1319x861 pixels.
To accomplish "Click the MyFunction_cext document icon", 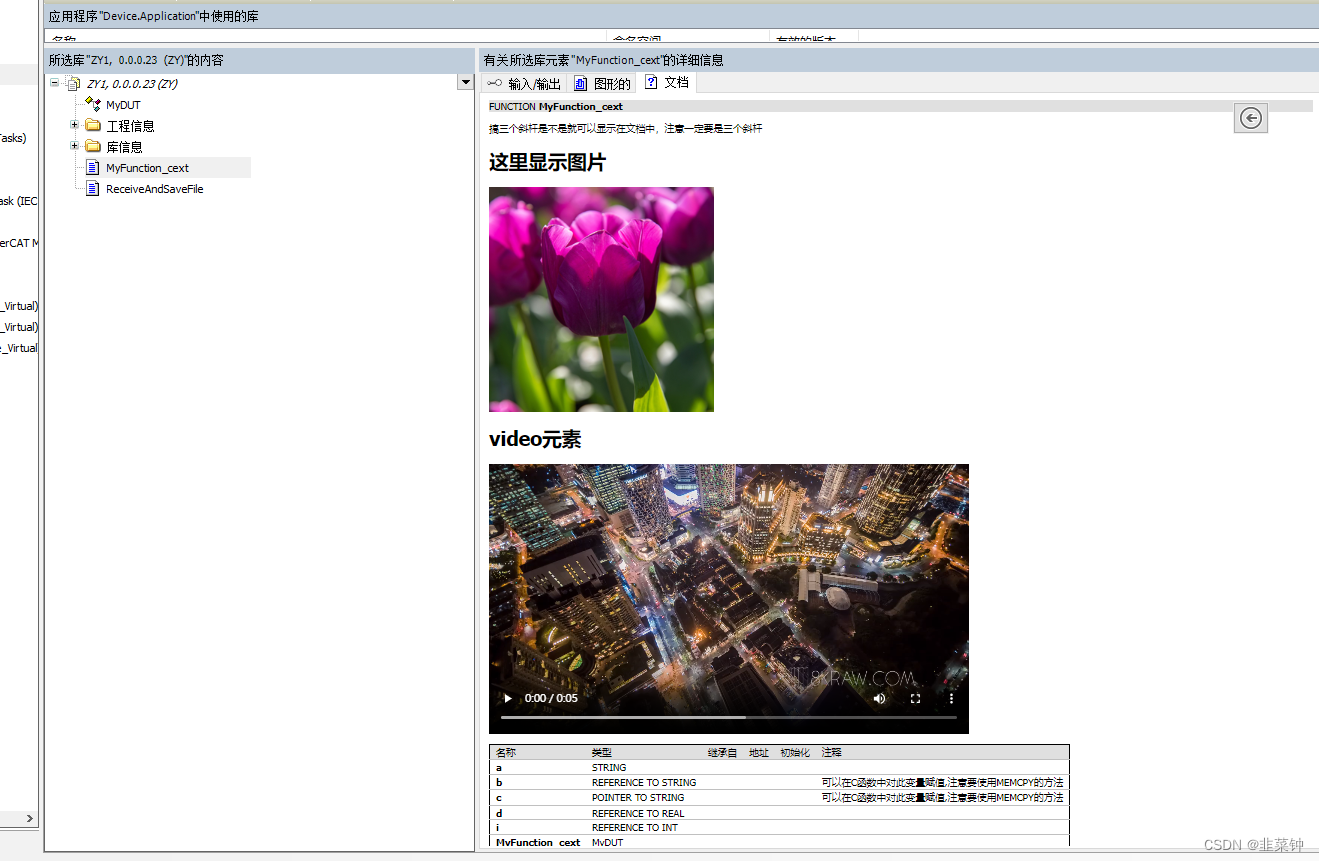I will [93, 168].
